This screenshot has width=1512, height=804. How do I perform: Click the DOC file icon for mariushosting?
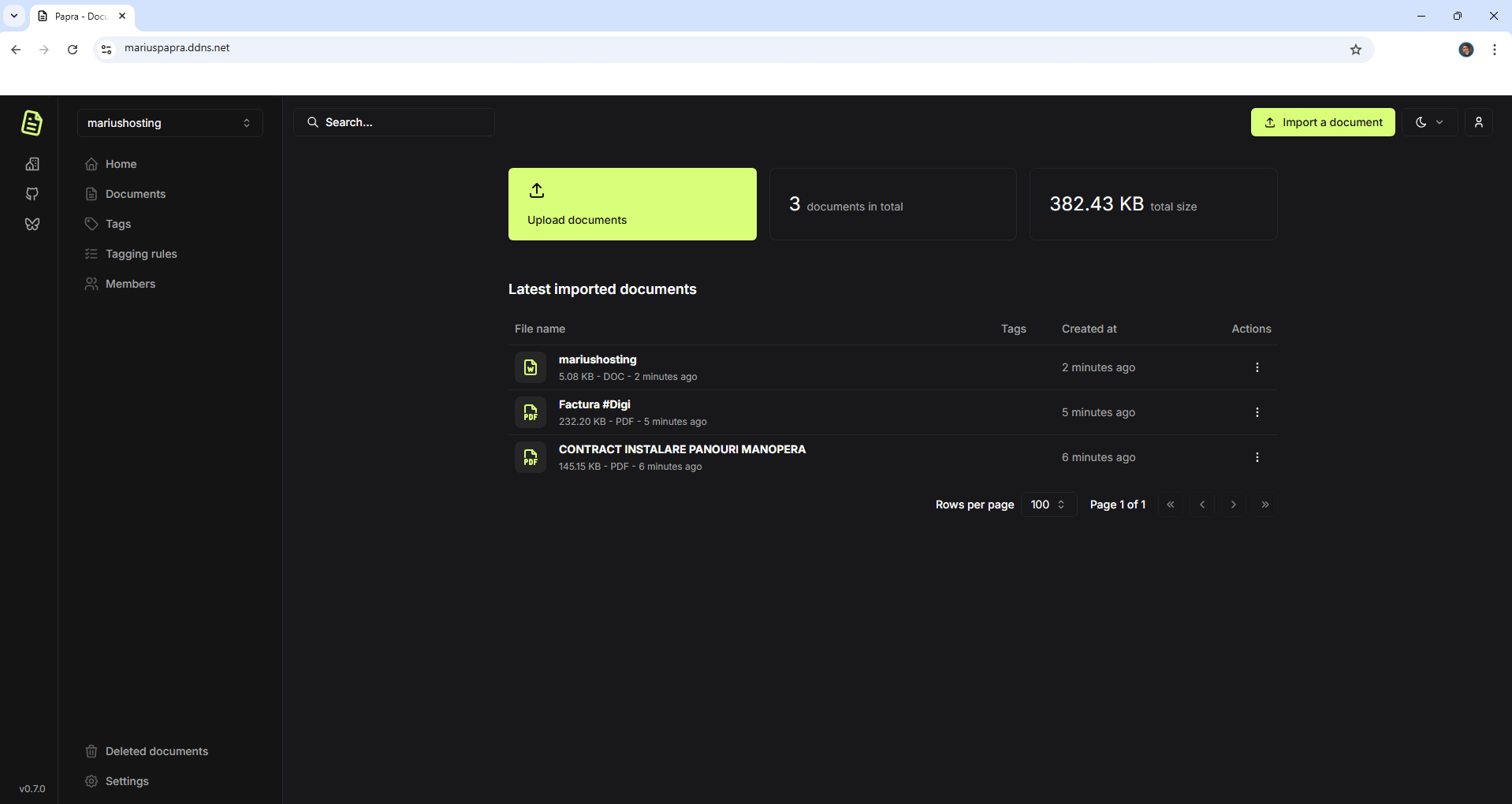click(x=531, y=367)
